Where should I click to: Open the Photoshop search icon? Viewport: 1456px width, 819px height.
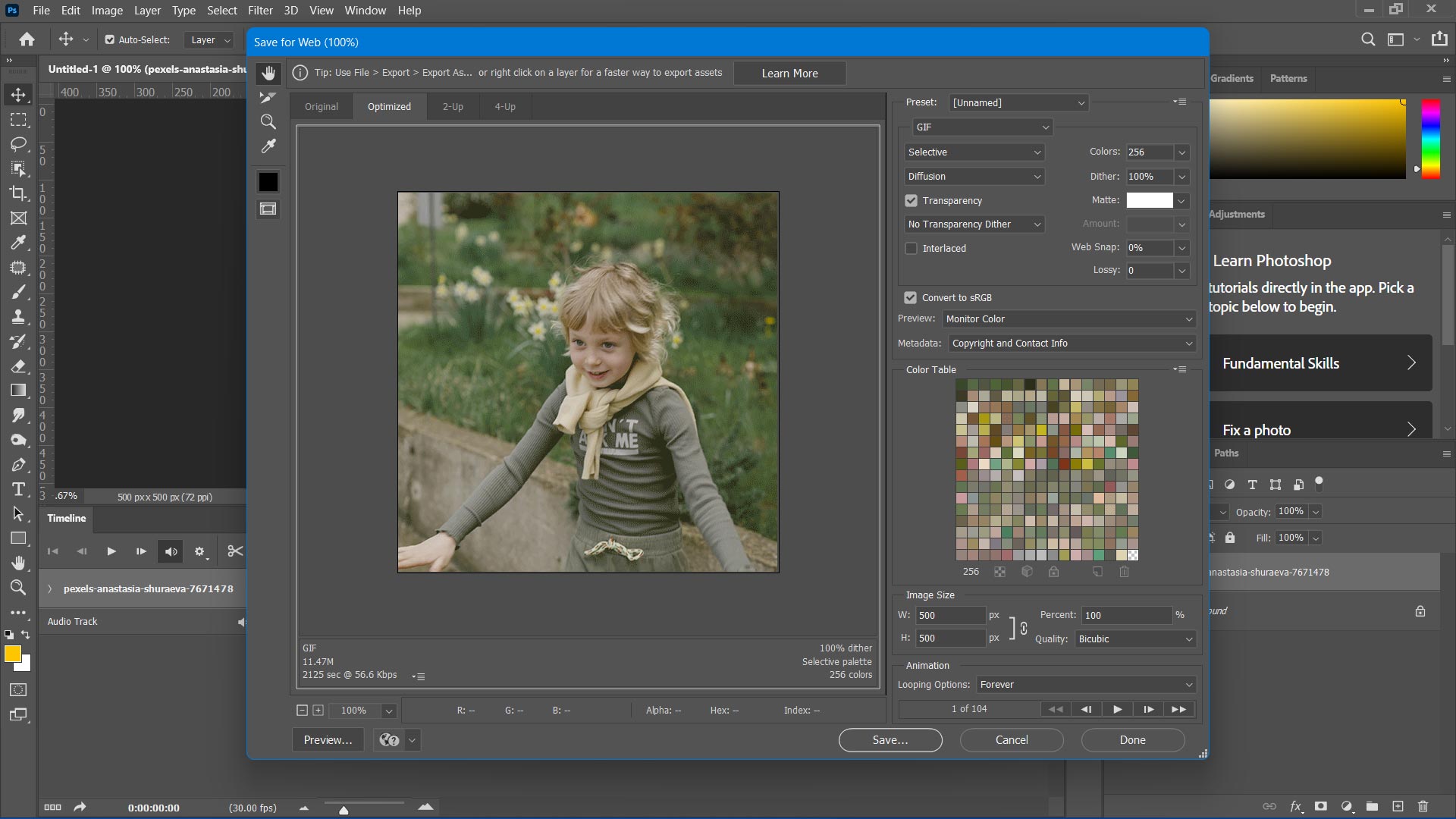point(1368,39)
